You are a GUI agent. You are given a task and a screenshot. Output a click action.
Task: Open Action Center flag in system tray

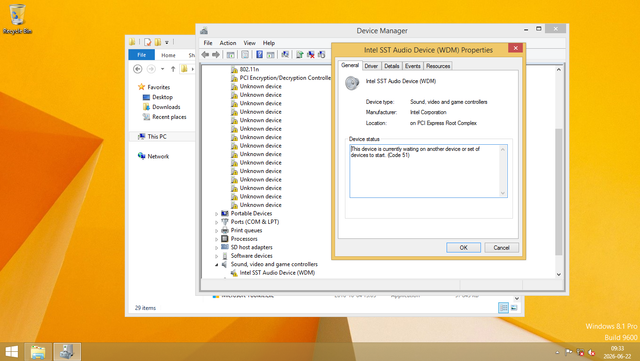point(569,352)
